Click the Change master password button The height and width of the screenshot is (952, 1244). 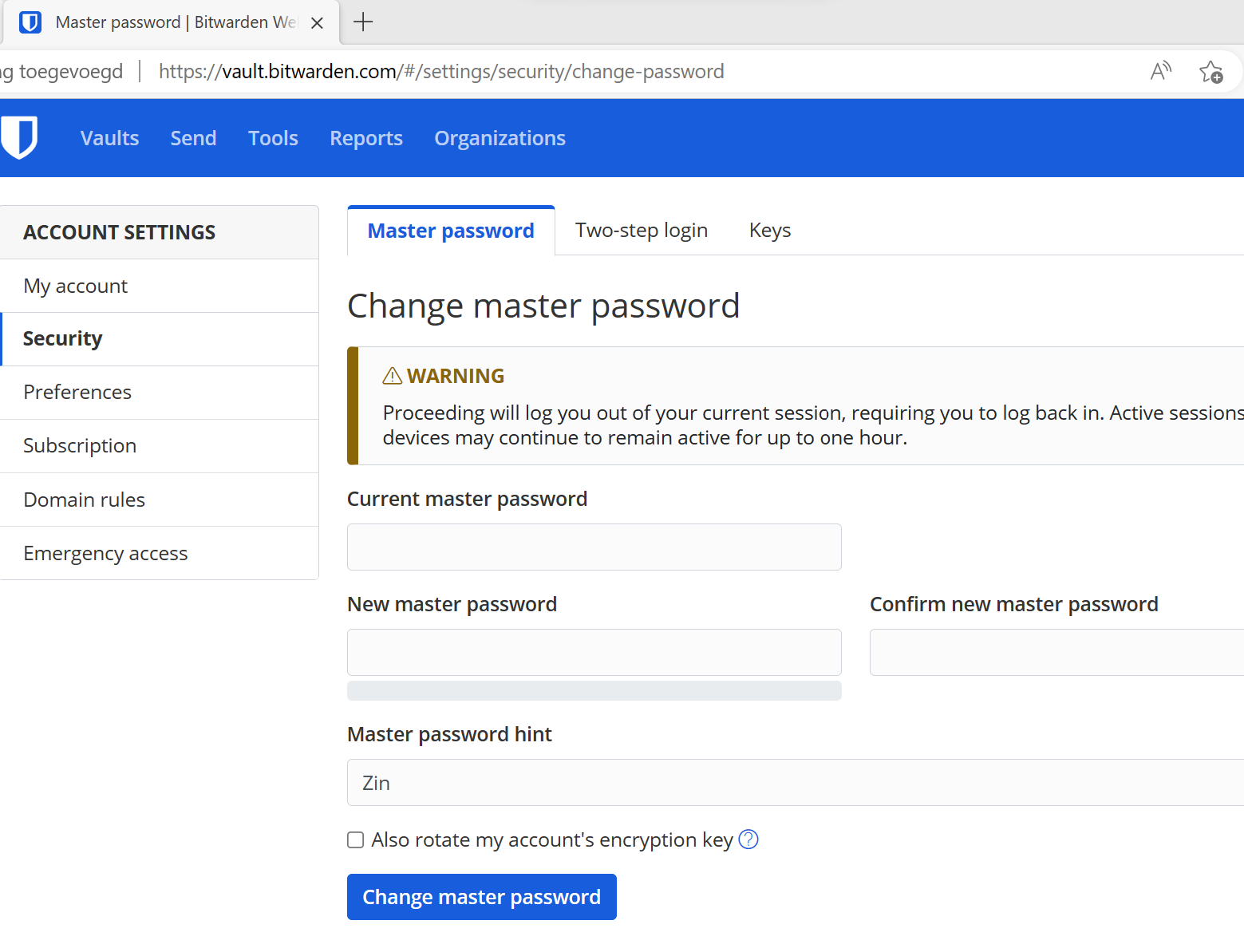(x=481, y=897)
